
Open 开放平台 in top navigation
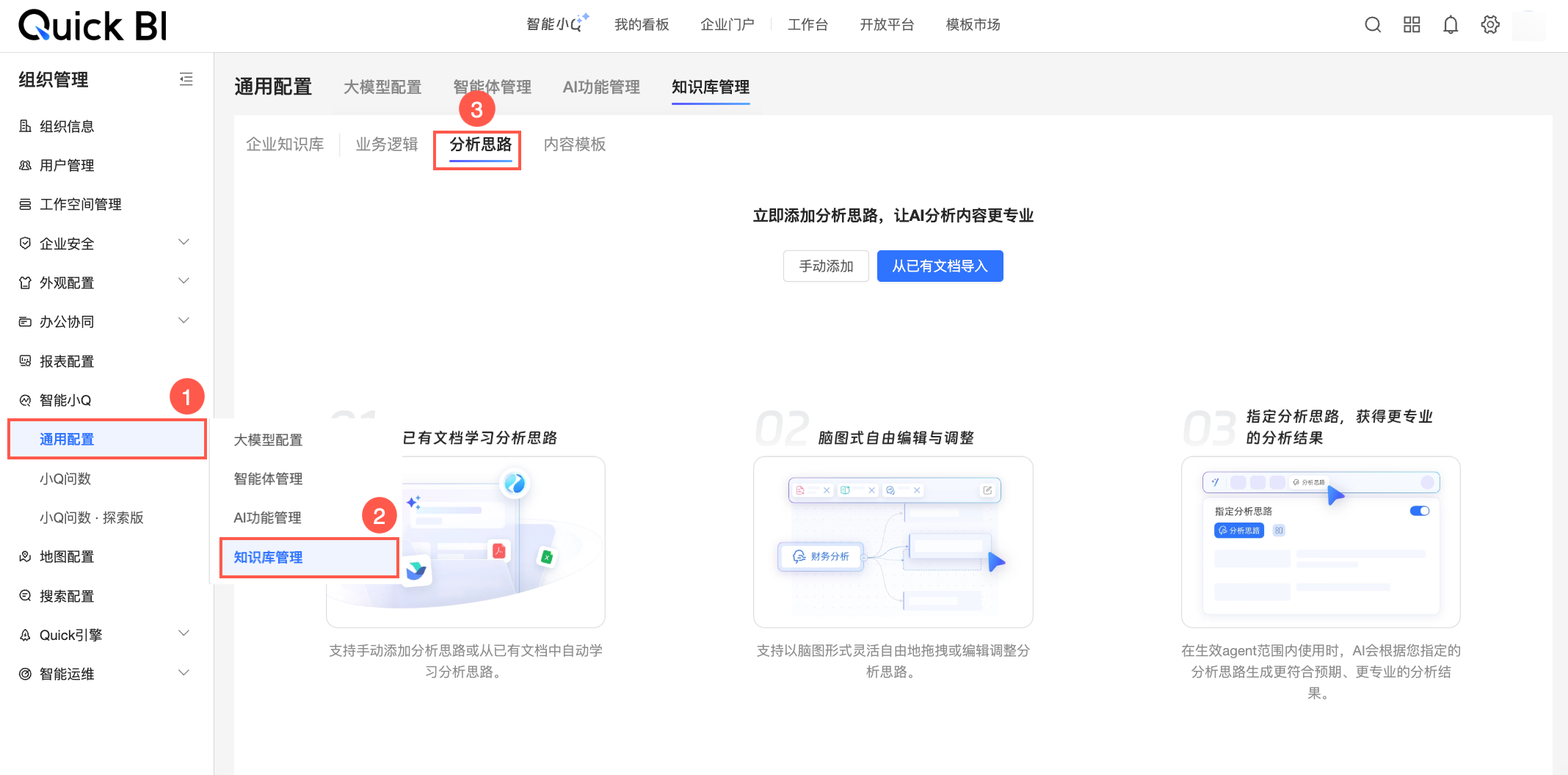887,25
